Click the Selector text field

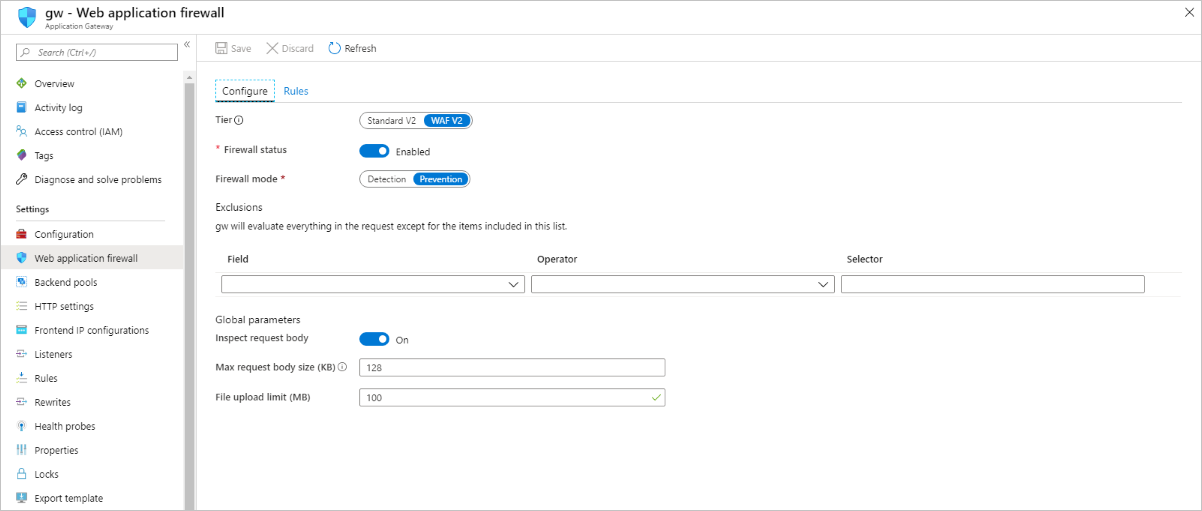[x=992, y=285]
